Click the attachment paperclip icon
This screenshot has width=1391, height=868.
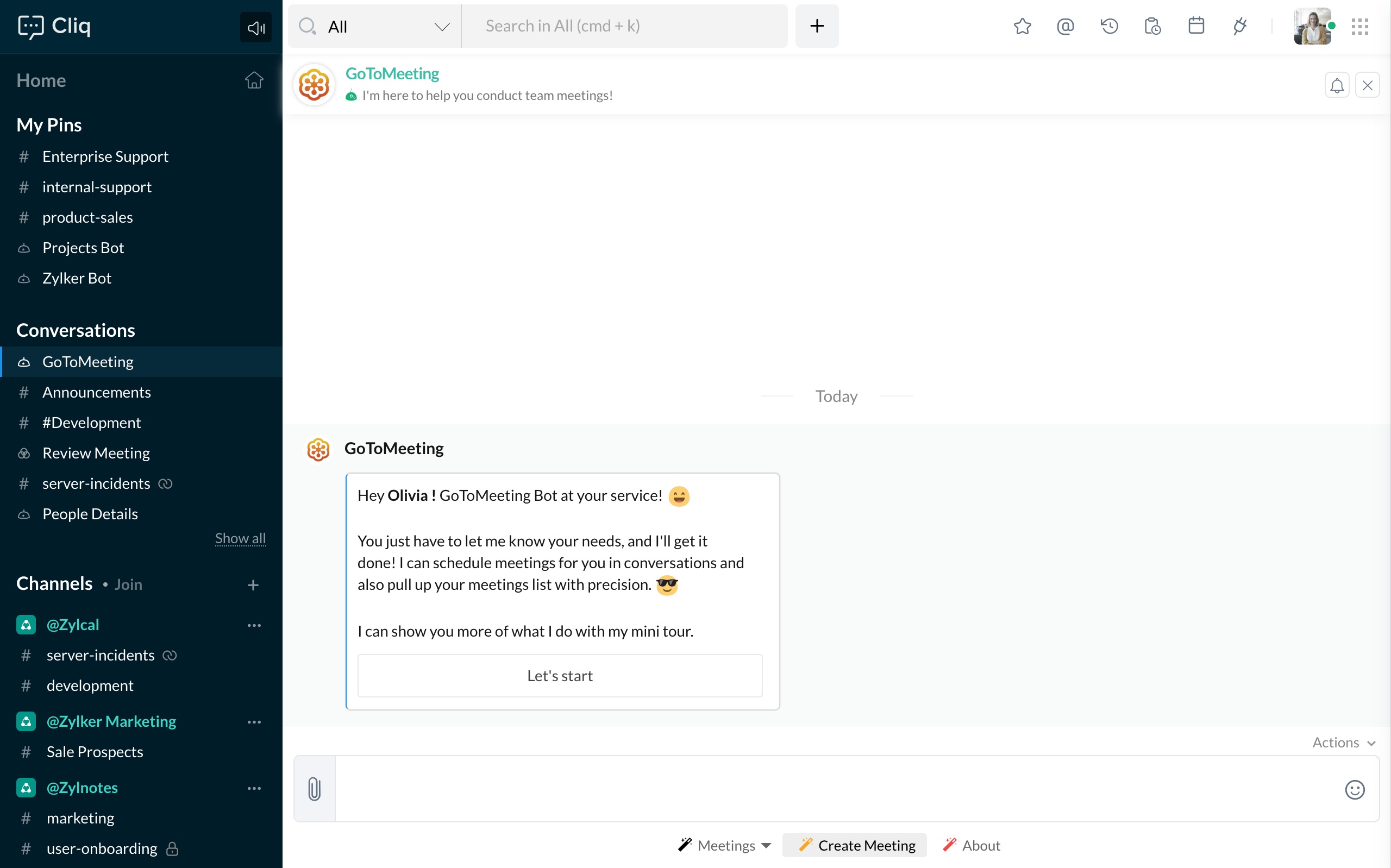[314, 789]
